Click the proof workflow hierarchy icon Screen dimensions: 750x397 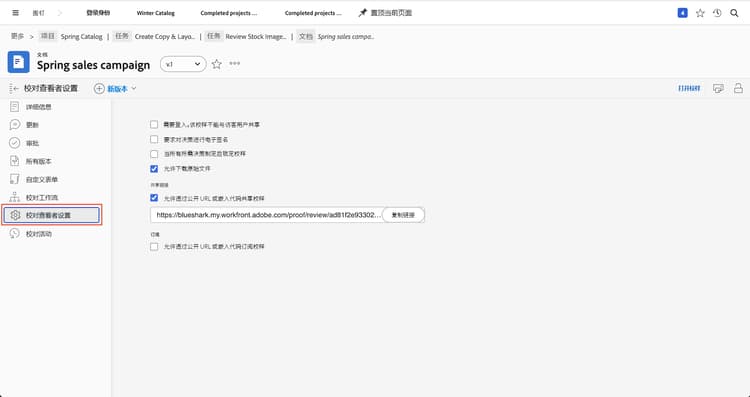pos(15,197)
